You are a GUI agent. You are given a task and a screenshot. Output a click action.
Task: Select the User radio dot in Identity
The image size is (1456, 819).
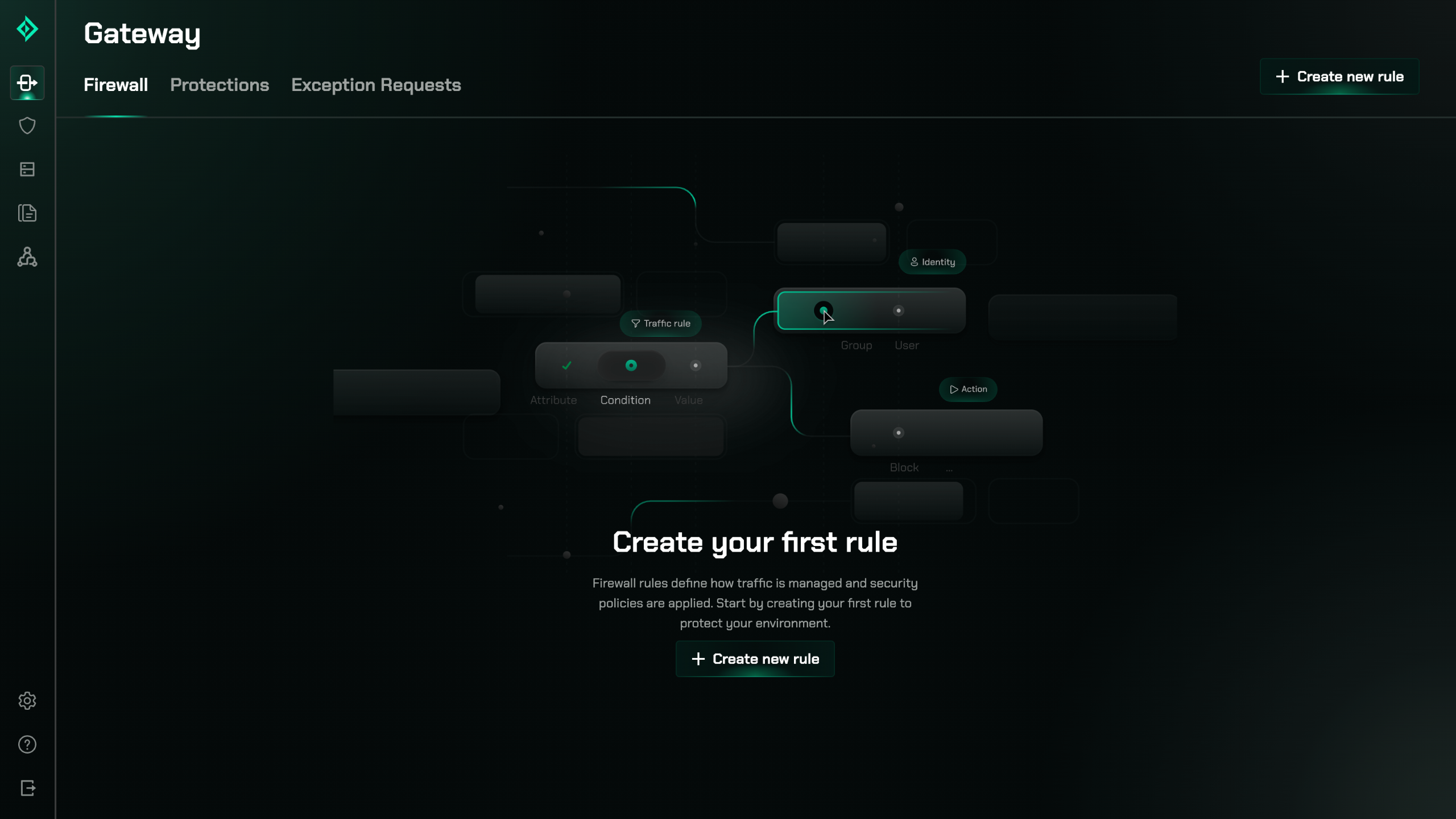coord(899,311)
